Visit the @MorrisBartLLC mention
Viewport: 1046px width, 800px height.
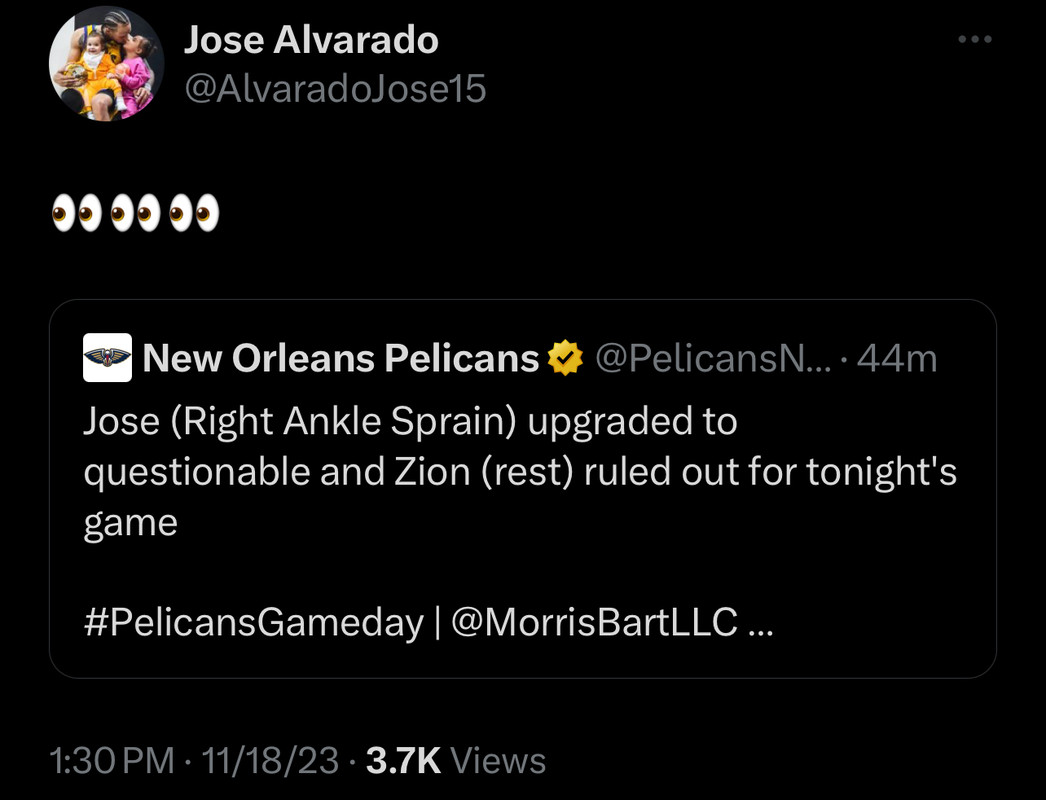pyautogui.click(x=594, y=623)
